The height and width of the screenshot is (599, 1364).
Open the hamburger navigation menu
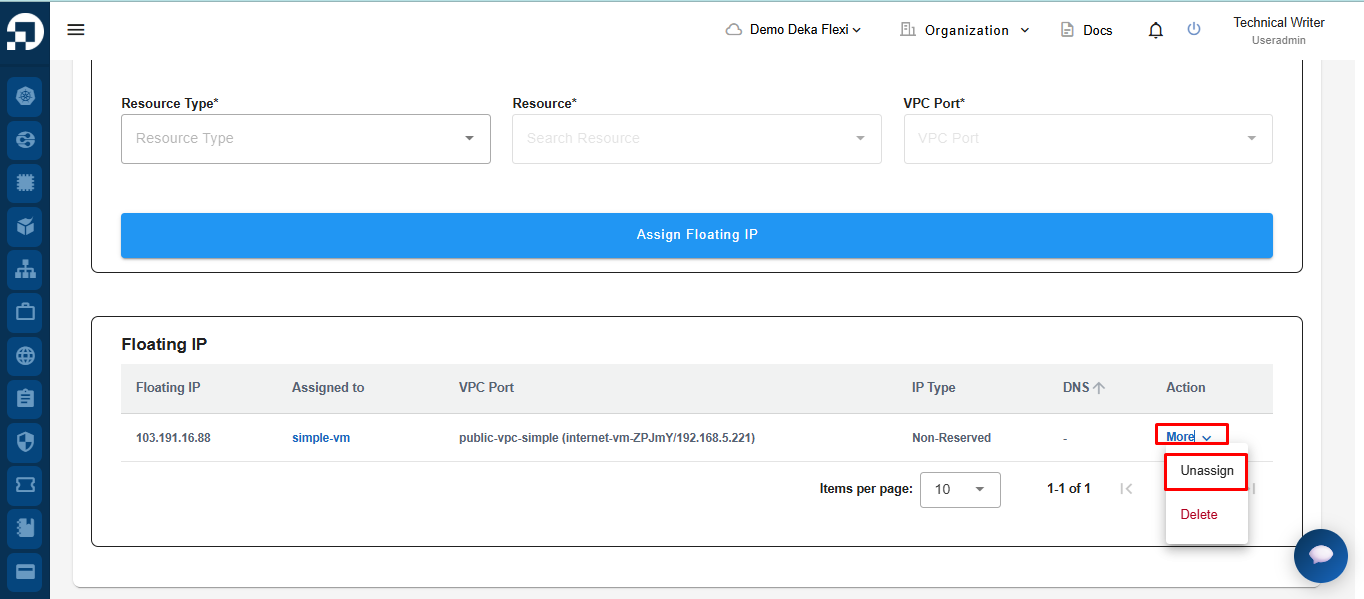[76, 30]
